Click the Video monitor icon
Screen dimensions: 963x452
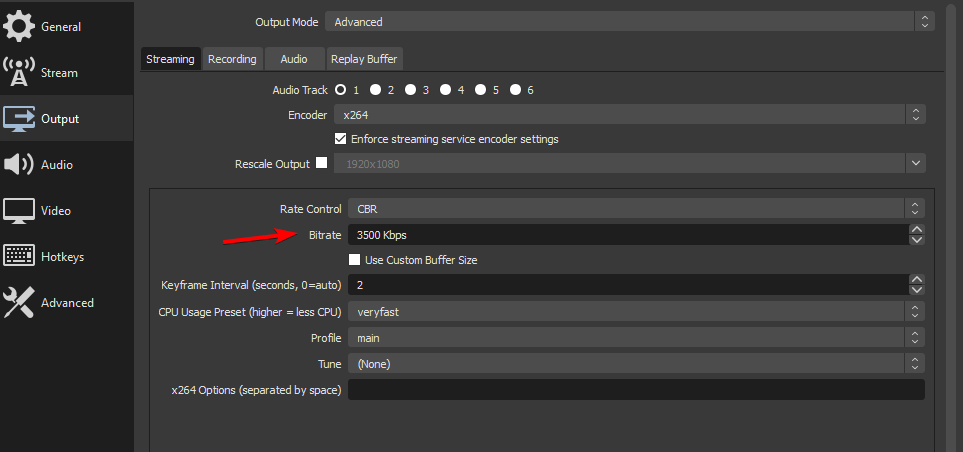point(19,211)
